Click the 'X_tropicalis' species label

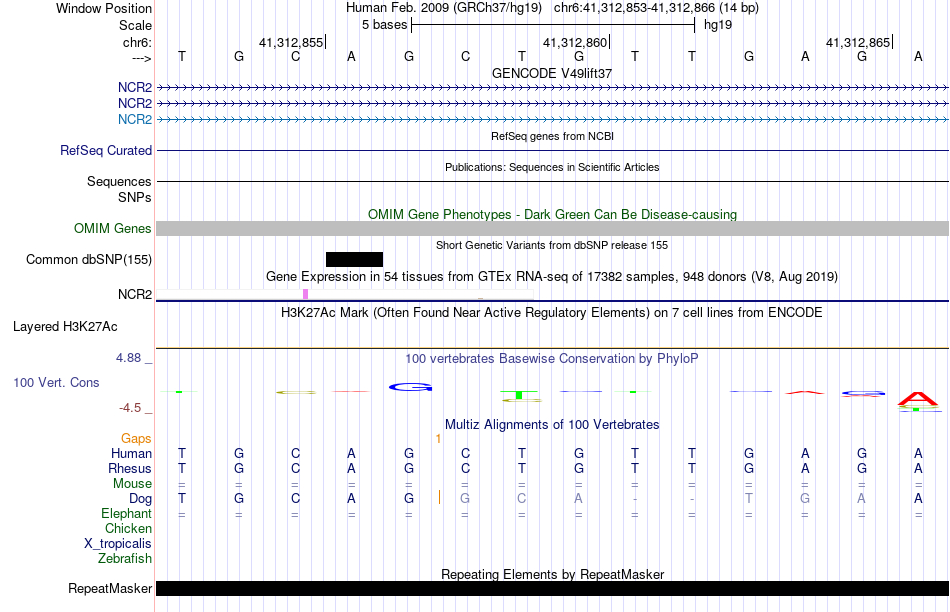[118, 544]
